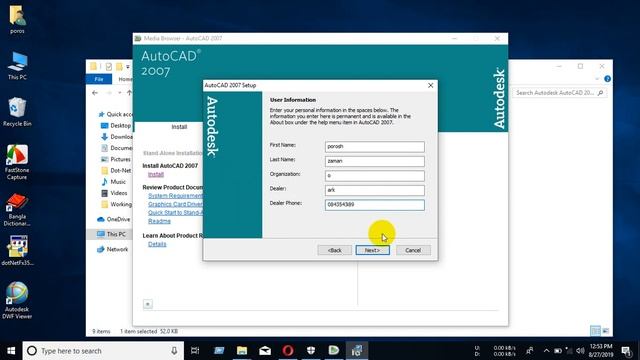
Task: Open the File tab in File Explorer
Action: pos(99,79)
